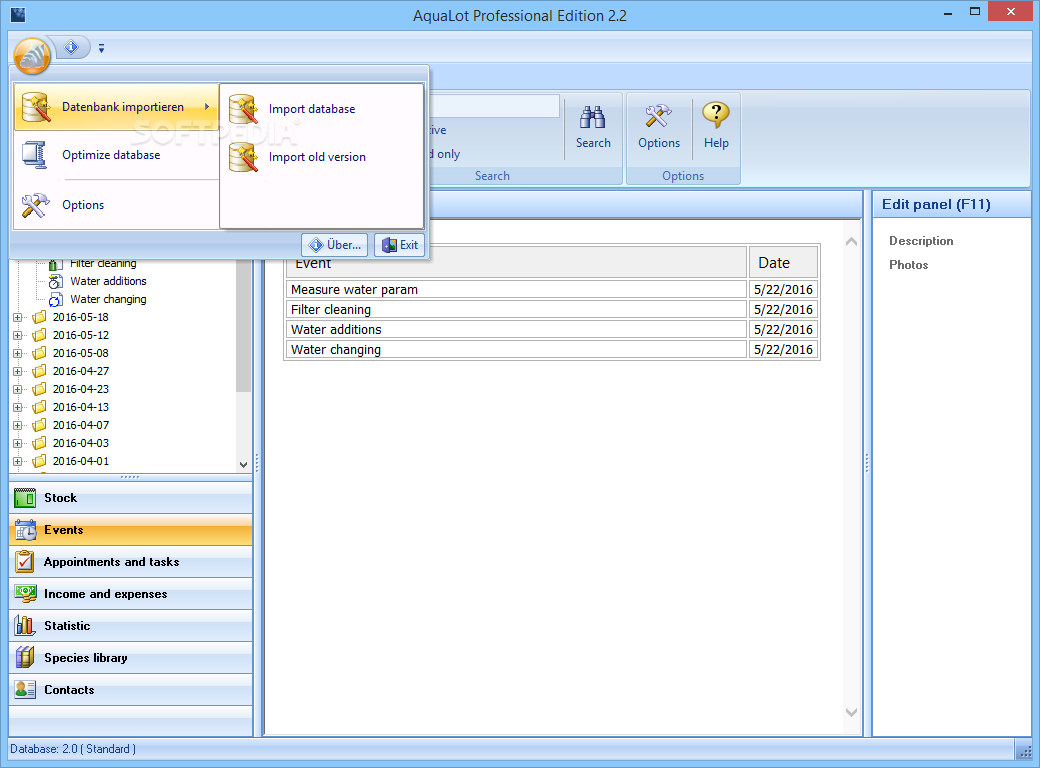Click the hammer and wrench menu Options icon
This screenshot has width=1040, height=768.
(x=34, y=205)
